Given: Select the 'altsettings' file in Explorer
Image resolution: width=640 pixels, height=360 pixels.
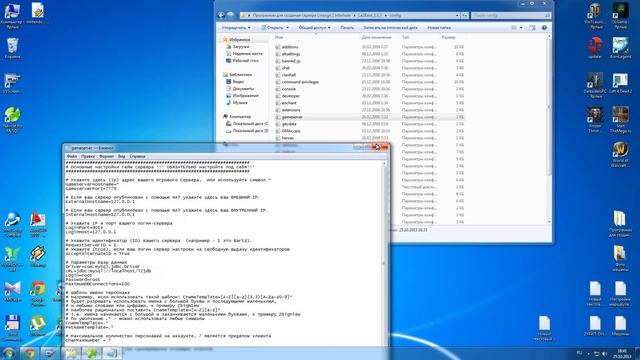Looking at the screenshot, I should coord(291,54).
